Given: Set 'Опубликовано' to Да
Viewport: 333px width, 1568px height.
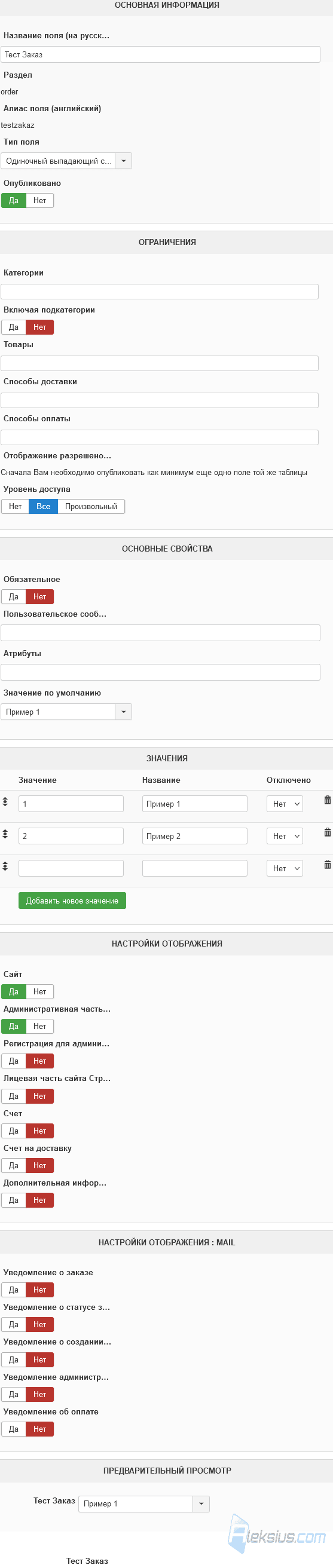Looking at the screenshot, I should (13, 200).
